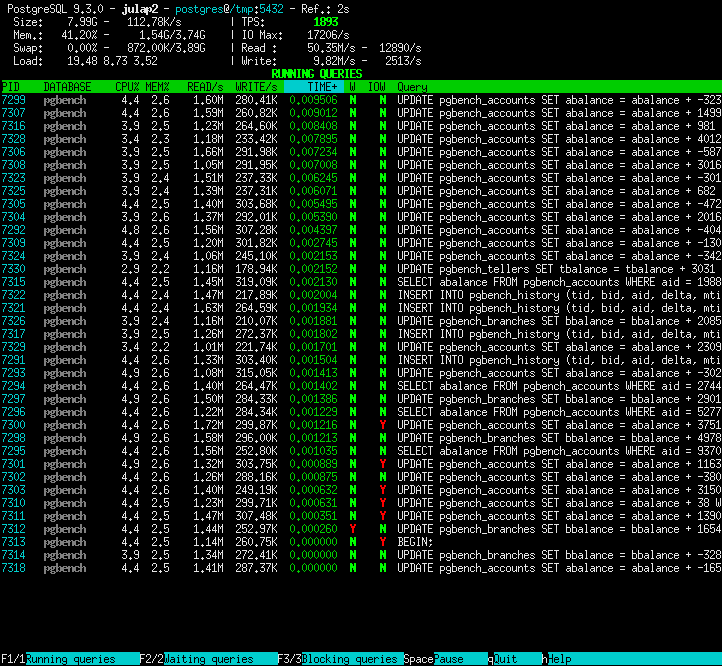
Task: Click the TPS value 1893
Action: pyautogui.click(x=326, y=22)
